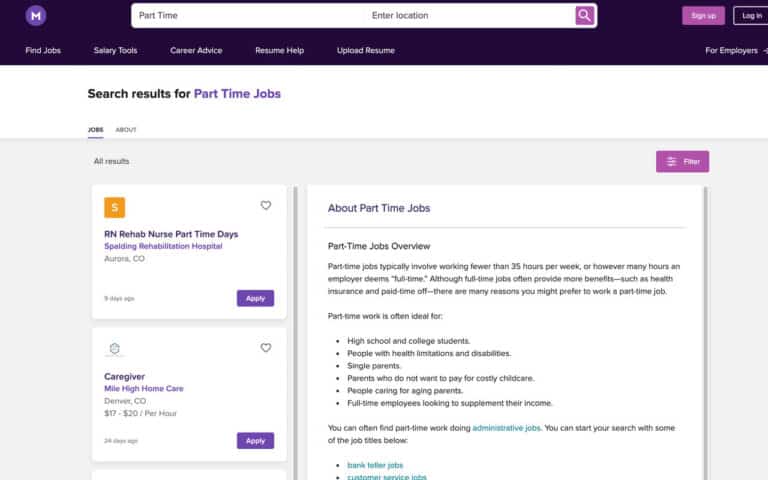
Task: Select Career Advice in the top navigation
Action: 196,50
